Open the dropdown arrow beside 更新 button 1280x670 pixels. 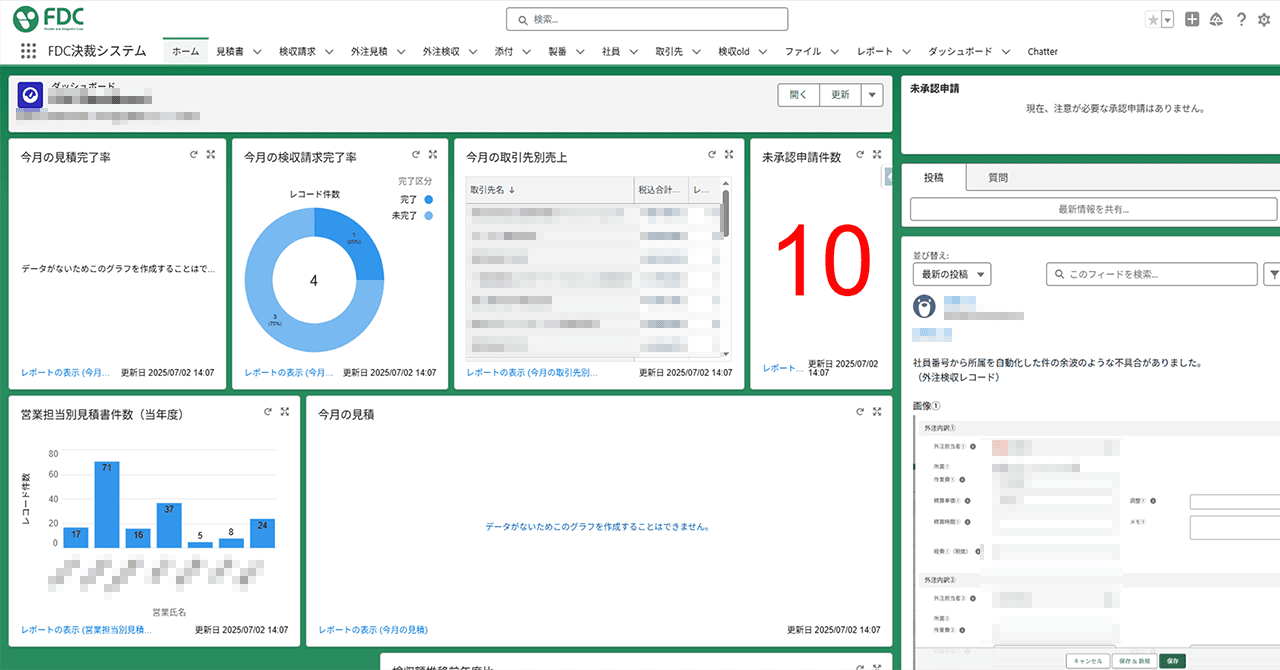click(871, 95)
